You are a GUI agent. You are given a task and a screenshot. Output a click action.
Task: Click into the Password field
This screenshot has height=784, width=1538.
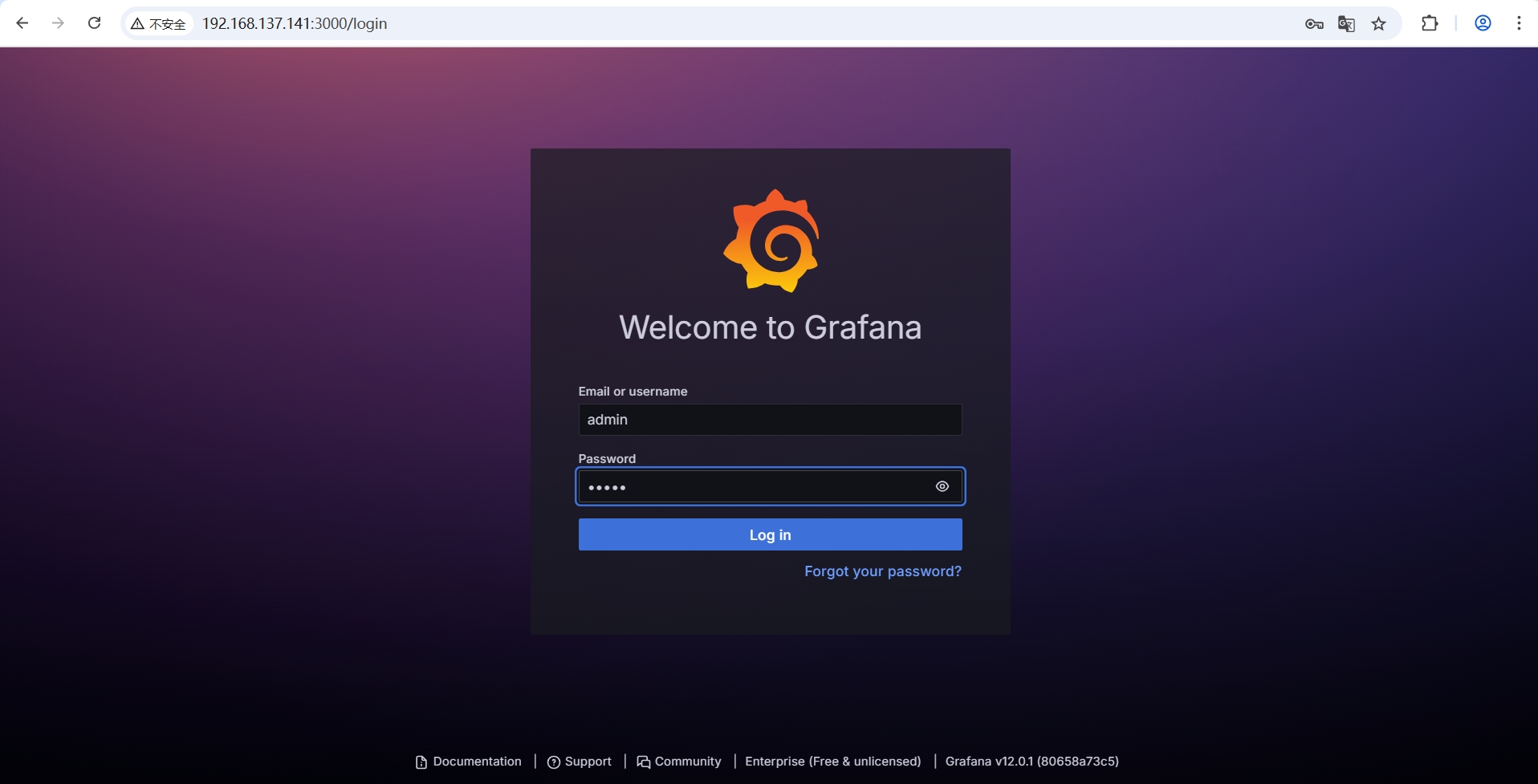pos(755,487)
